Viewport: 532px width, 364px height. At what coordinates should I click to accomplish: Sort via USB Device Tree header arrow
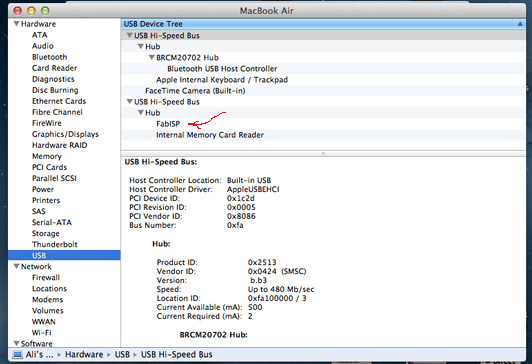(520, 24)
